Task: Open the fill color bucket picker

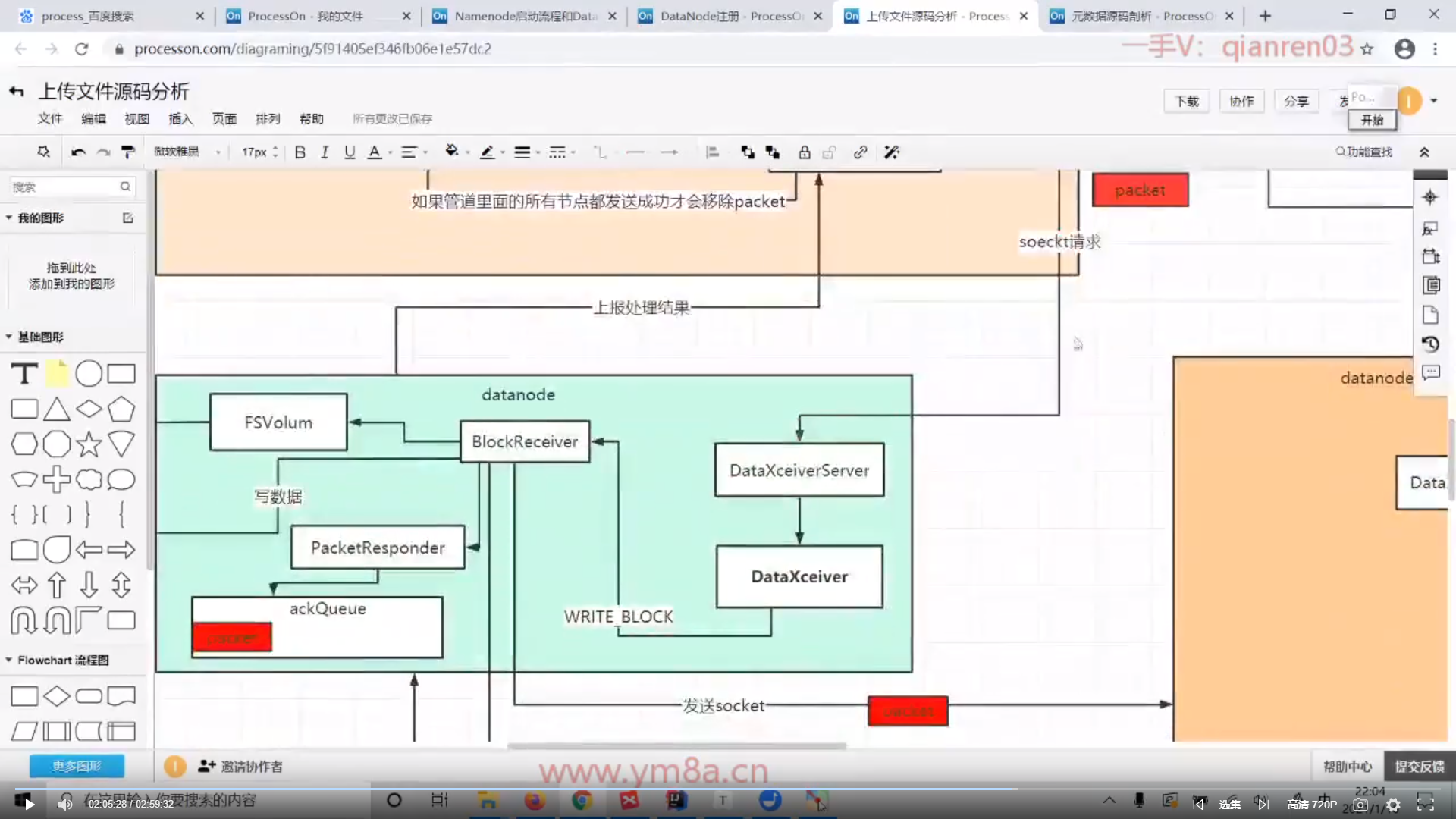Action: 457,152
